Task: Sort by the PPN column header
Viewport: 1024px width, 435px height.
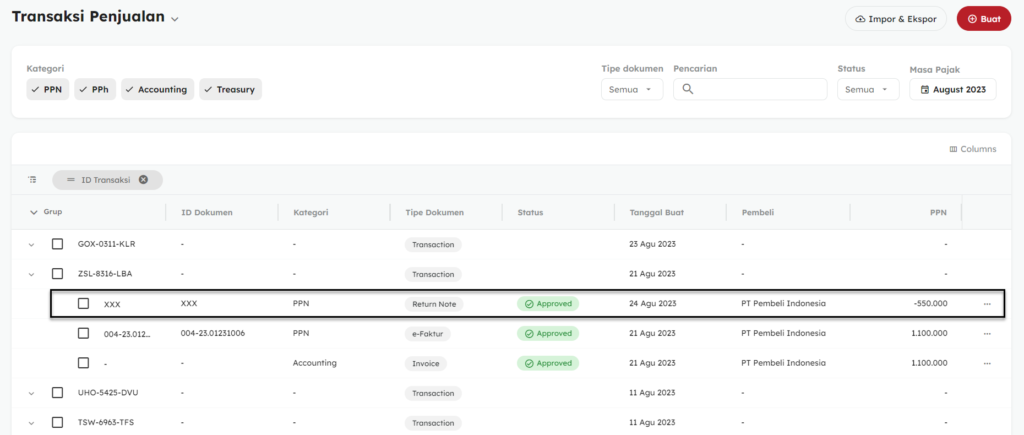Action: [x=938, y=212]
